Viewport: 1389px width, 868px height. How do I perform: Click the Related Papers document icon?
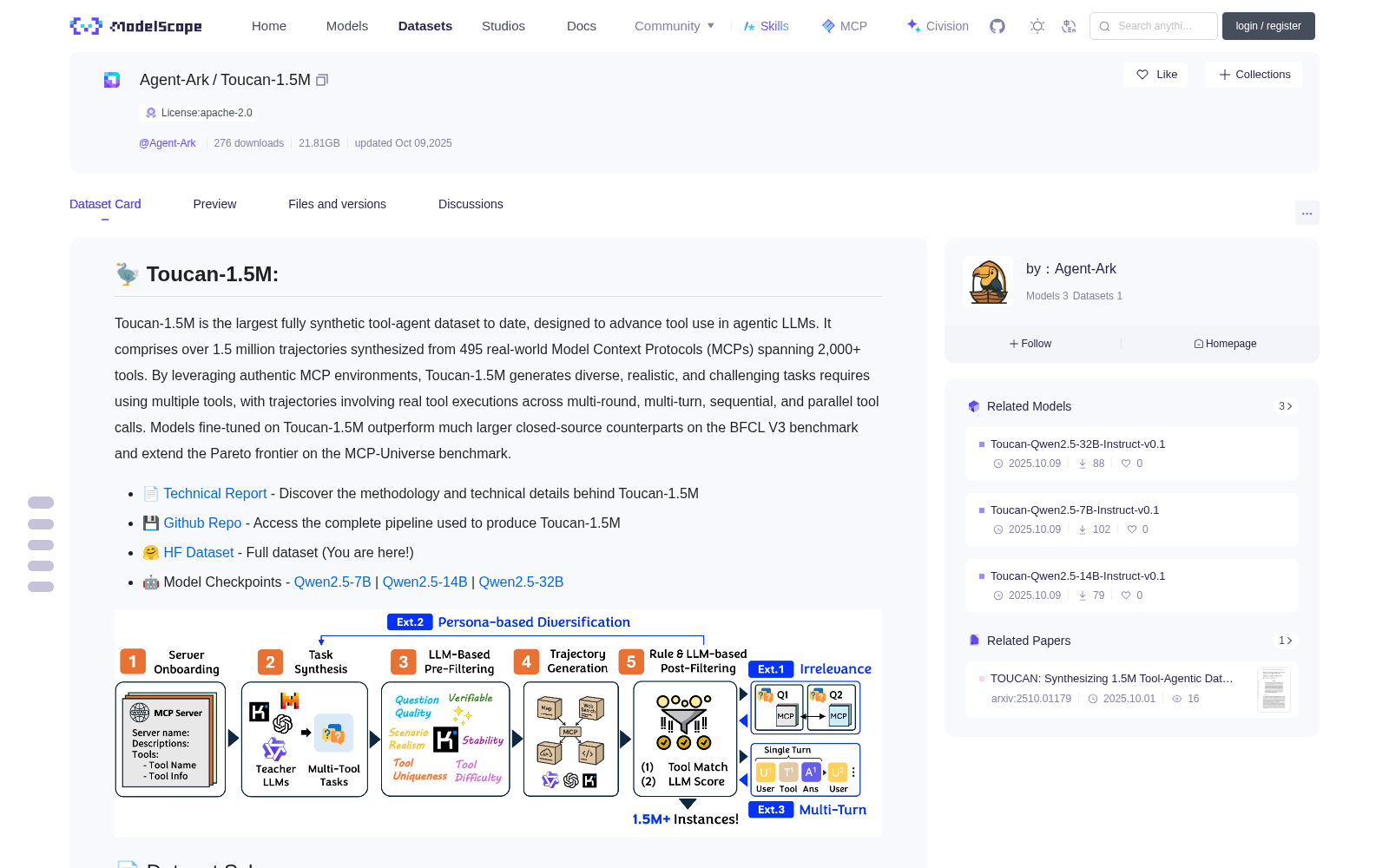coord(974,641)
